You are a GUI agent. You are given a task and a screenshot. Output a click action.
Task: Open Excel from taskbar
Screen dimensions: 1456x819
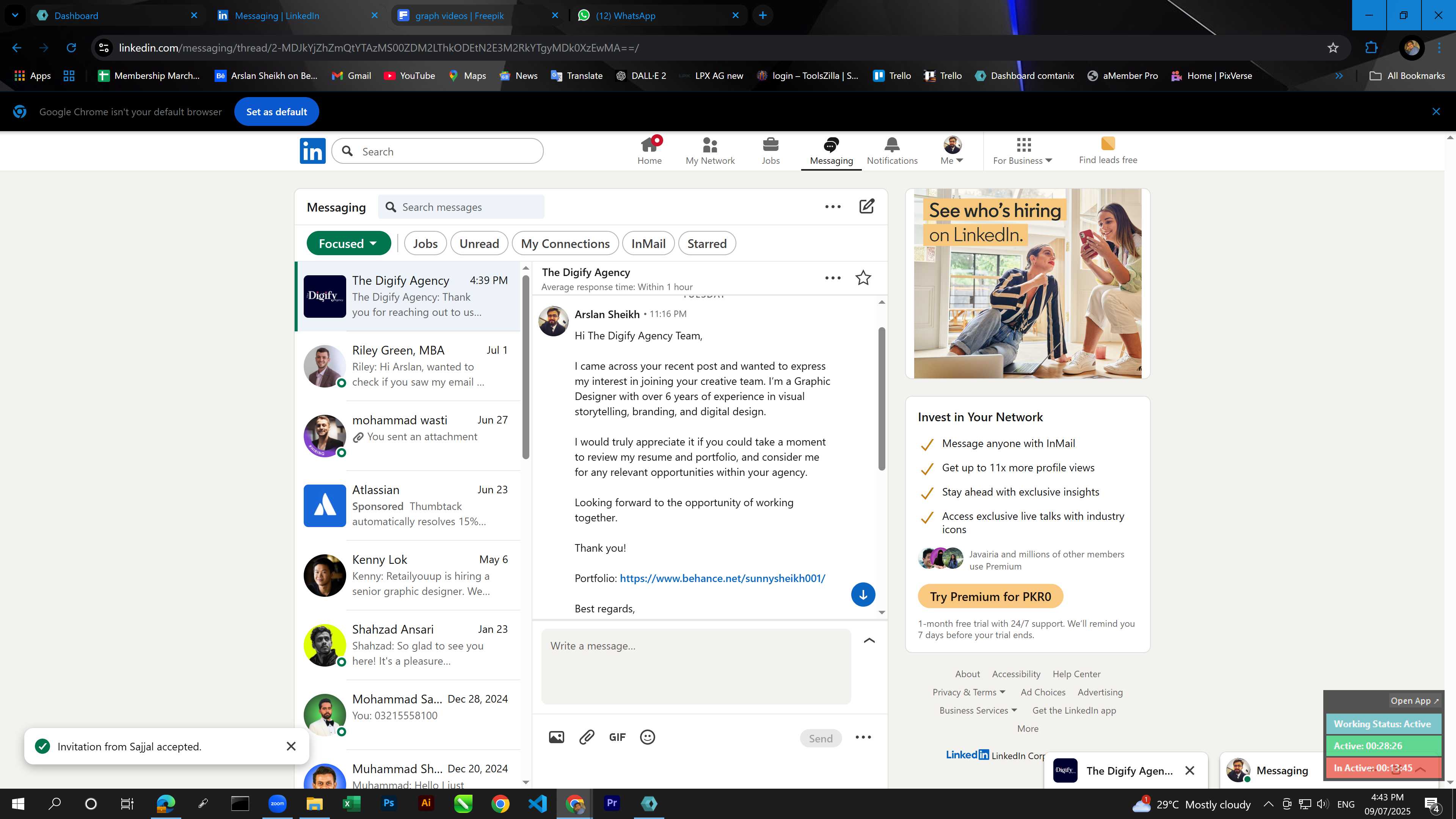351,803
